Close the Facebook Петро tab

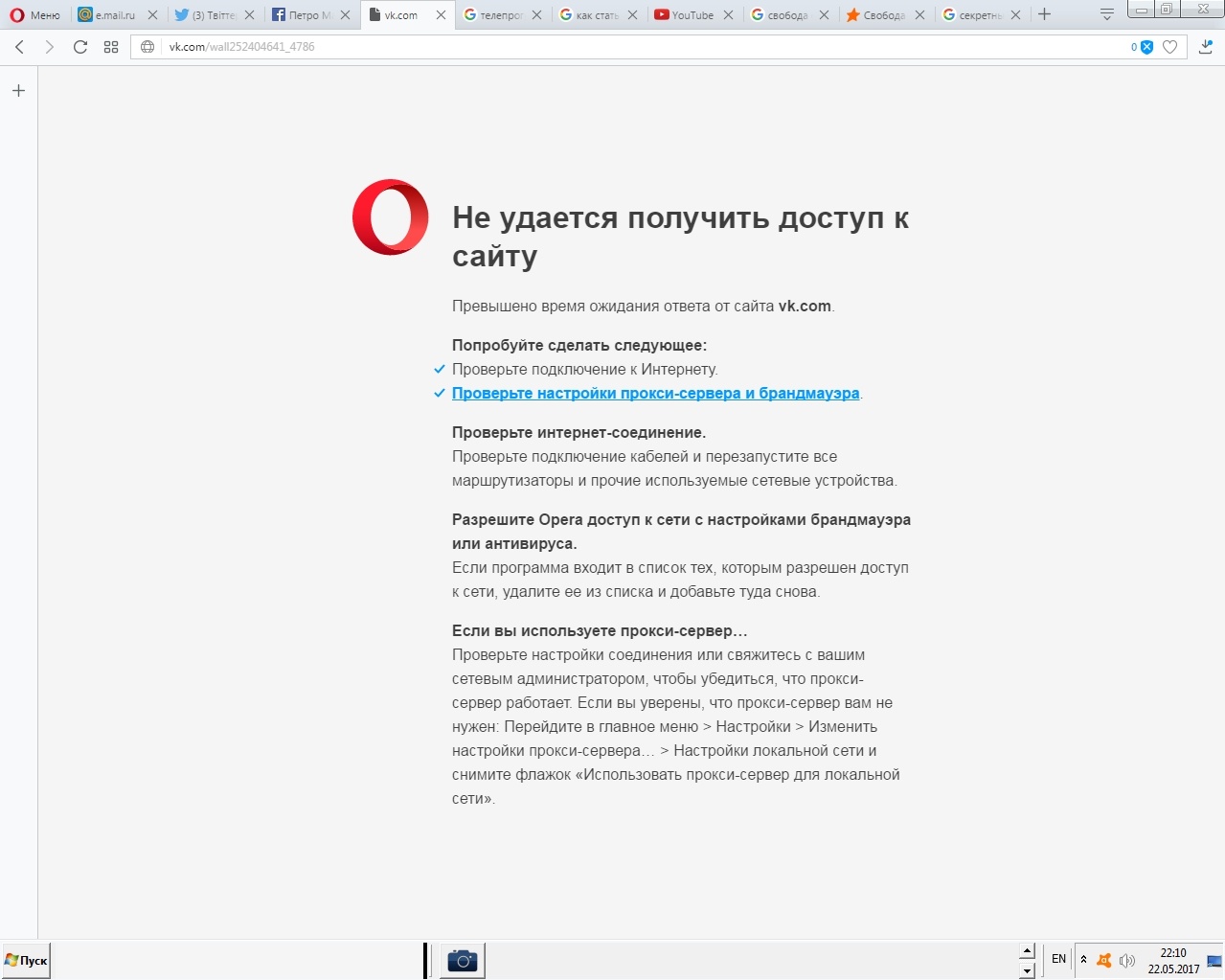coord(345,15)
